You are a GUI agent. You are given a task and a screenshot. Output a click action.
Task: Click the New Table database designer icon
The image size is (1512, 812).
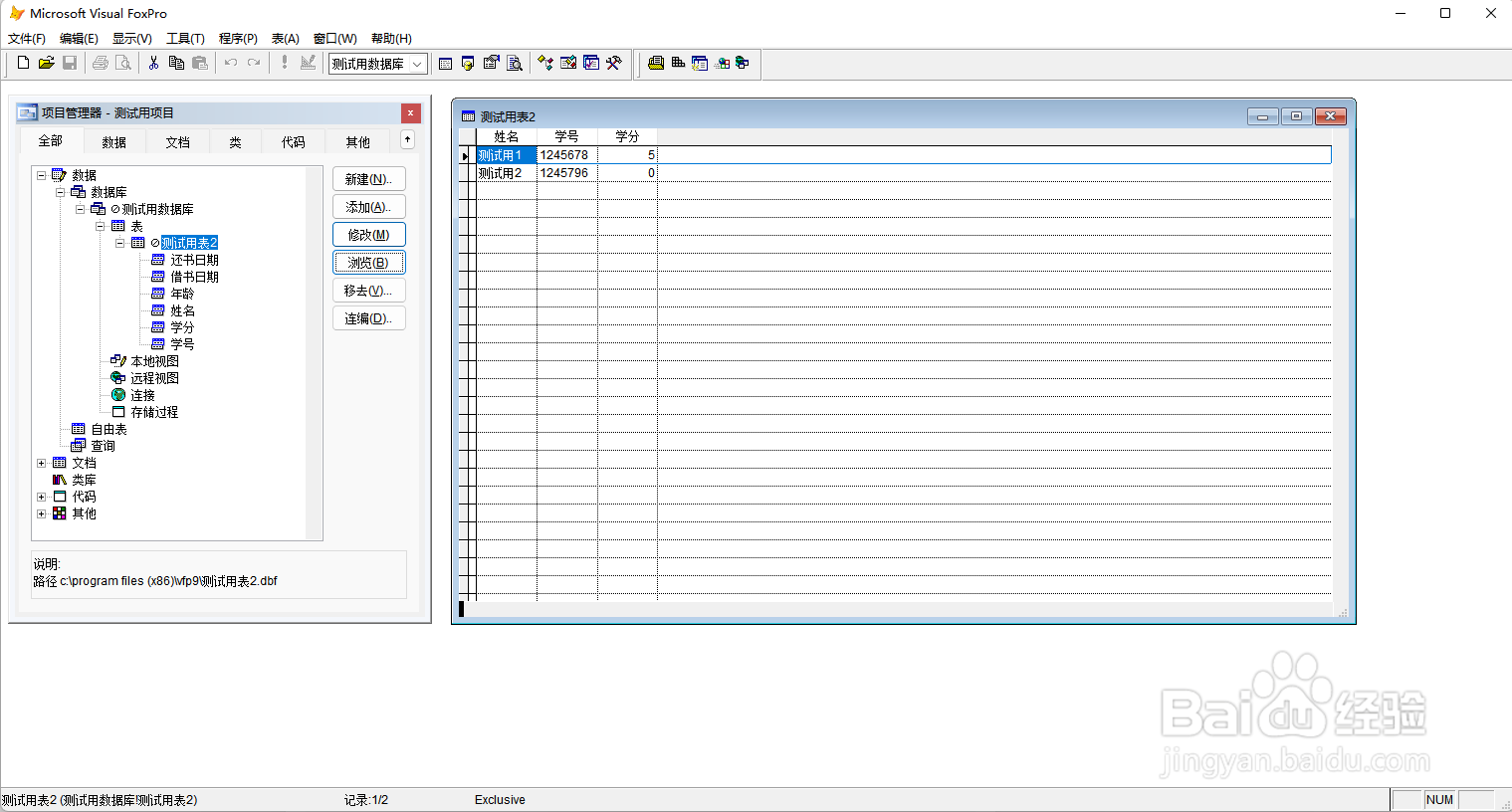click(x=656, y=63)
